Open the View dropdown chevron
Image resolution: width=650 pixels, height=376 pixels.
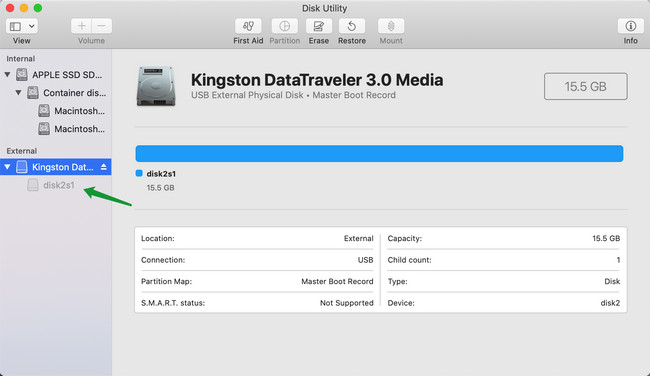pyautogui.click(x=32, y=27)
